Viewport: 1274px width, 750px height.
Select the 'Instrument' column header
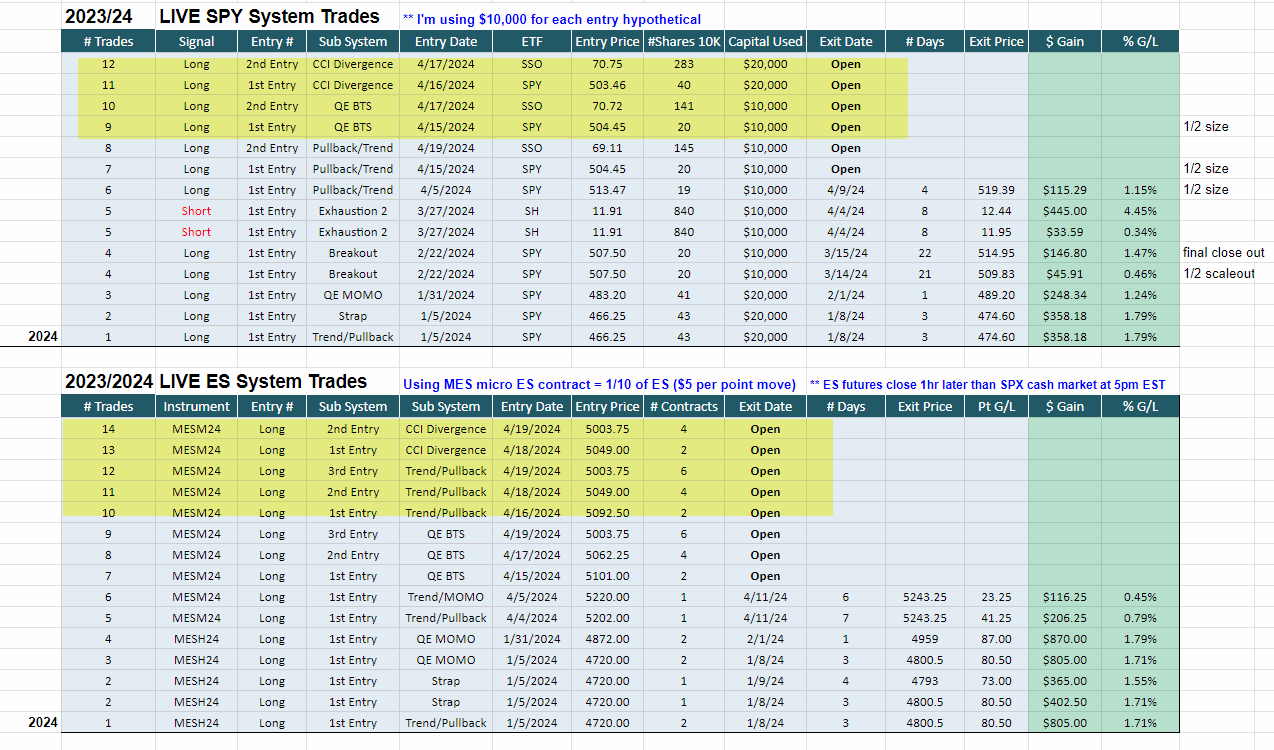coord(196,407)
